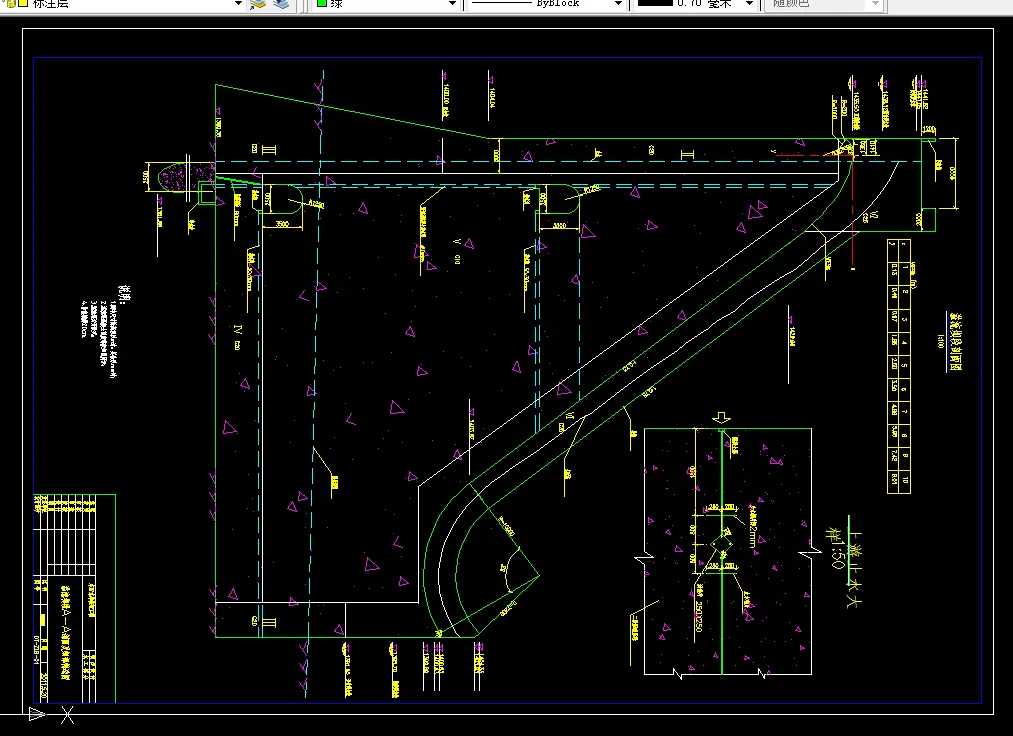The image size is (1013, 736).
Task: Open the ByBlock linetype dropdown
Action: 618,4
